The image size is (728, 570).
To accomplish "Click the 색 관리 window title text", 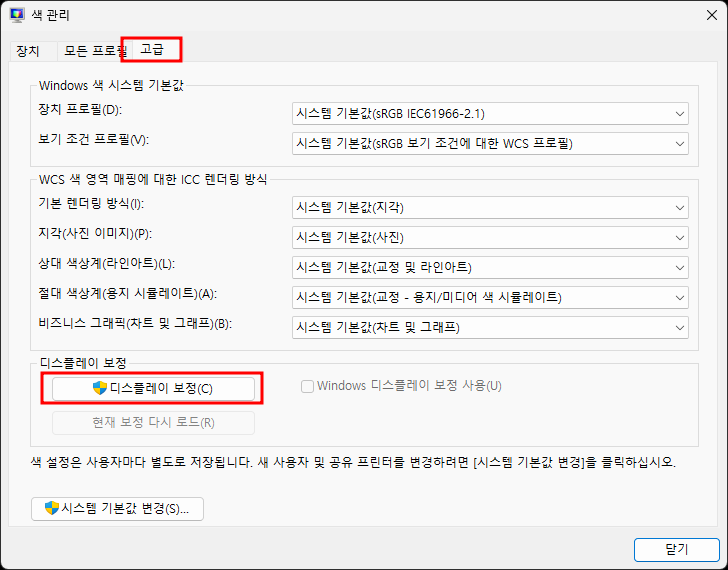I will coord(50,15).
